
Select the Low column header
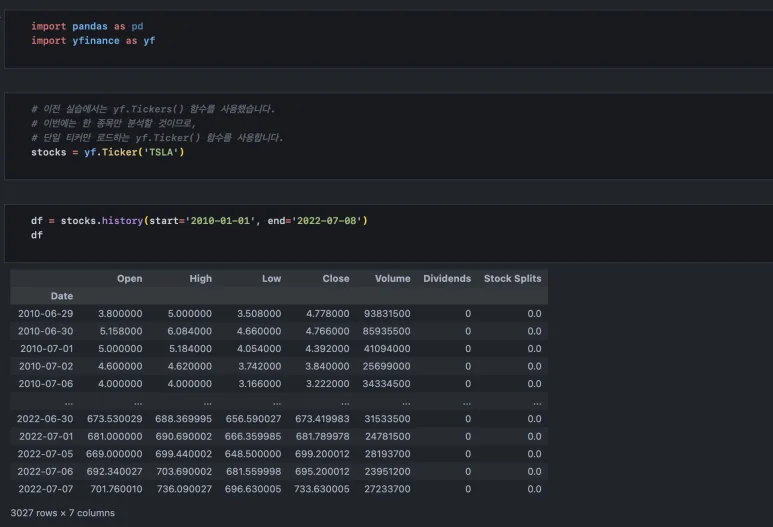click(x=271, y=278)
